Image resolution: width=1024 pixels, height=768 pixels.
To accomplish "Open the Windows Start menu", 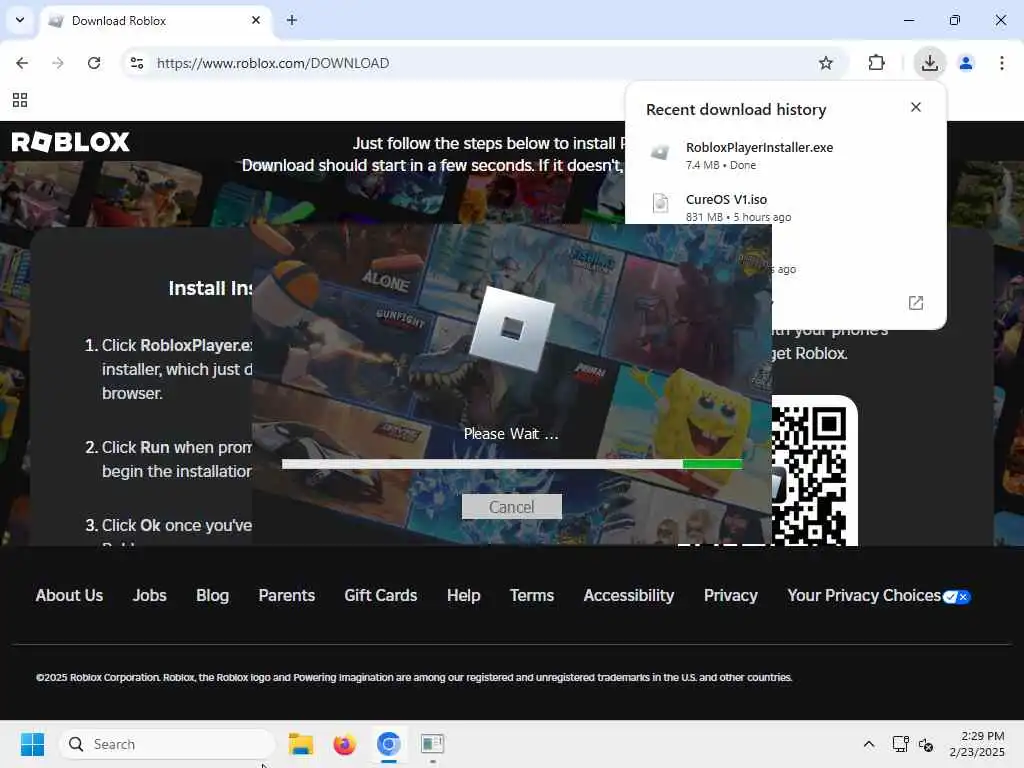I will click(x=32, y=744).
